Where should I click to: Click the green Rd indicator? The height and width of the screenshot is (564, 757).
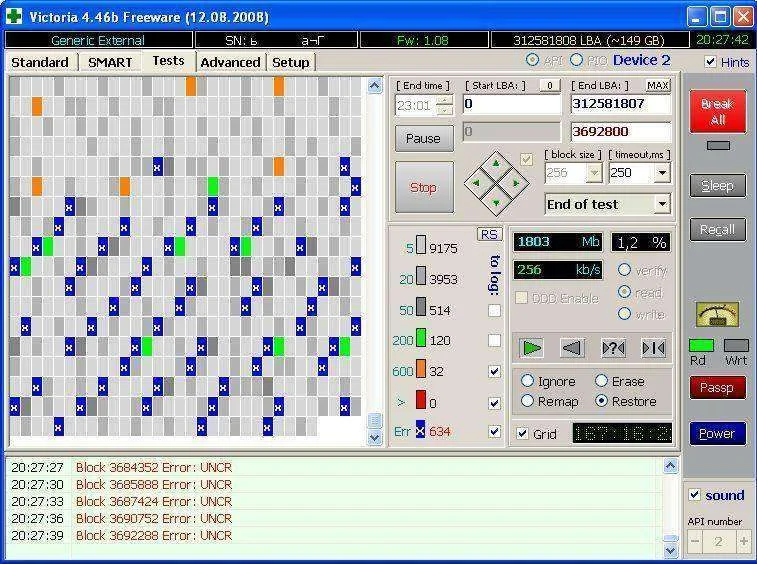701,345
